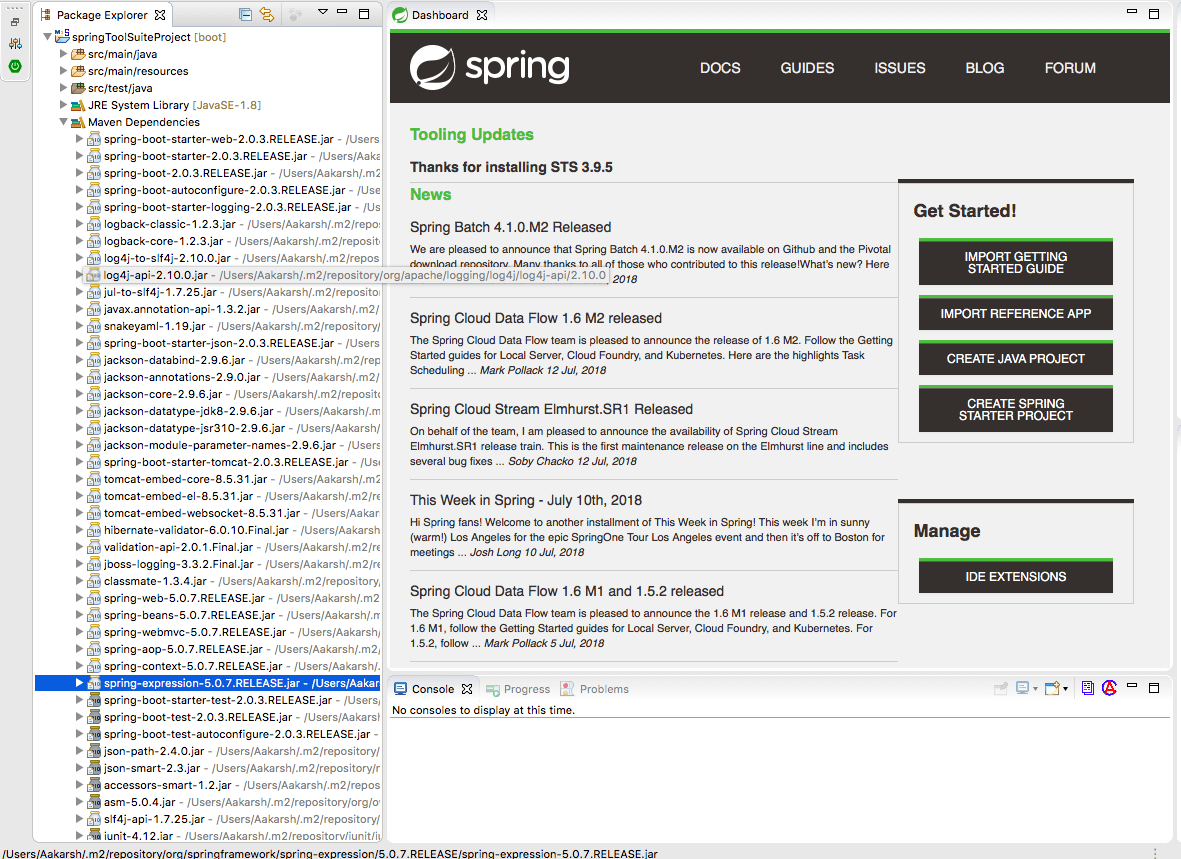Open the green Boot Dashboard power icon
This screenshot has height=859, width=1181.
tap(15, 66)
